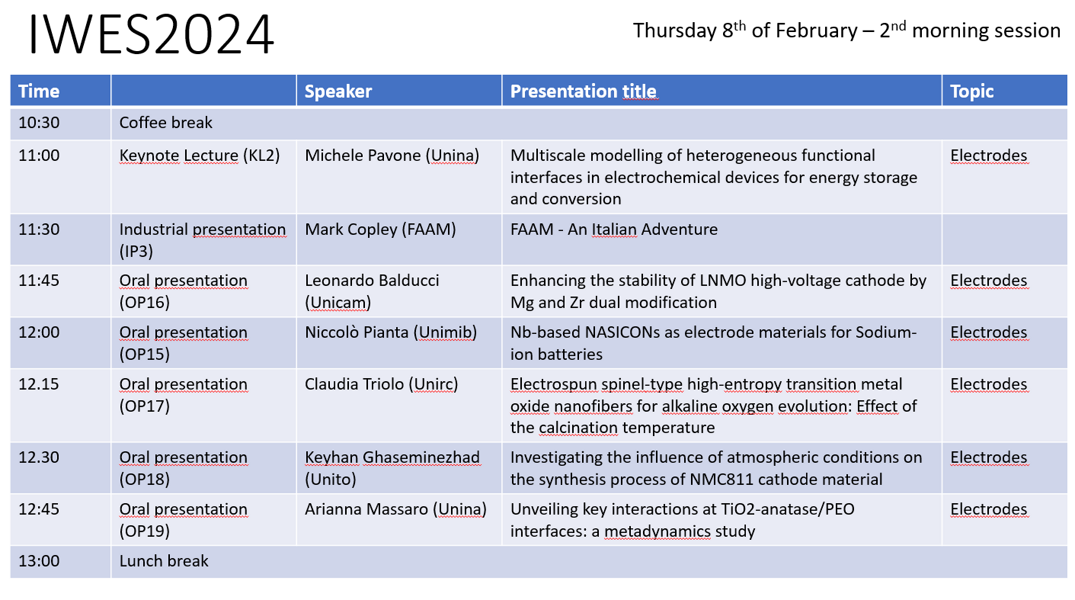The image size is (1075, 600).
Task: Select speaker Michele Pavone (Unina)
Action: tap(392, 155)
